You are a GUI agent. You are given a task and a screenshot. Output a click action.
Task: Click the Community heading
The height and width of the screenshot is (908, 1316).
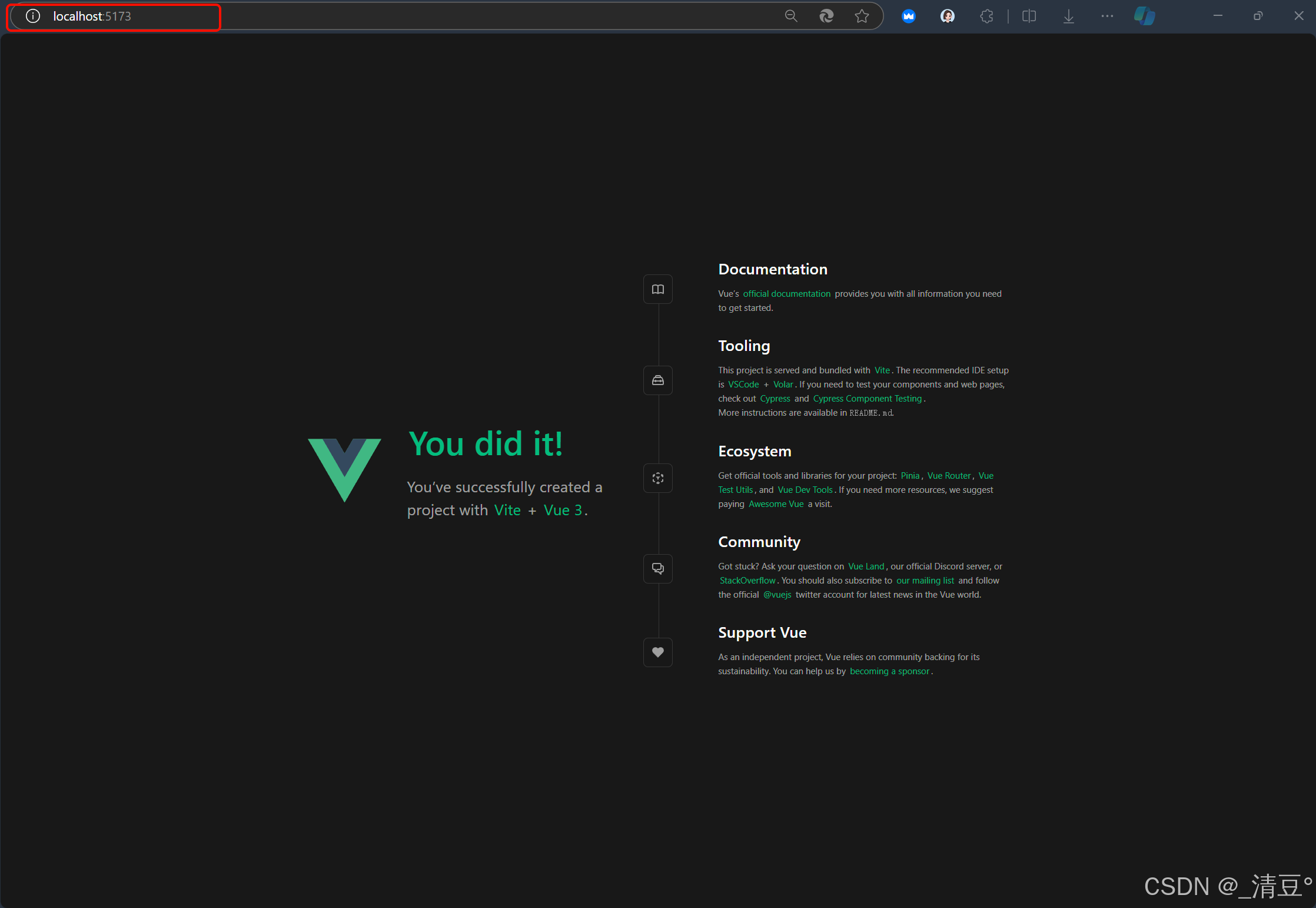pos(759,542)
